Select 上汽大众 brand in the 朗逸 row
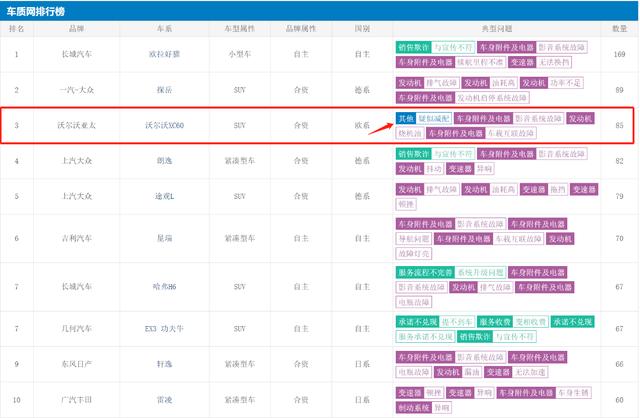The image size is (640, 418). tap(76, 160)
